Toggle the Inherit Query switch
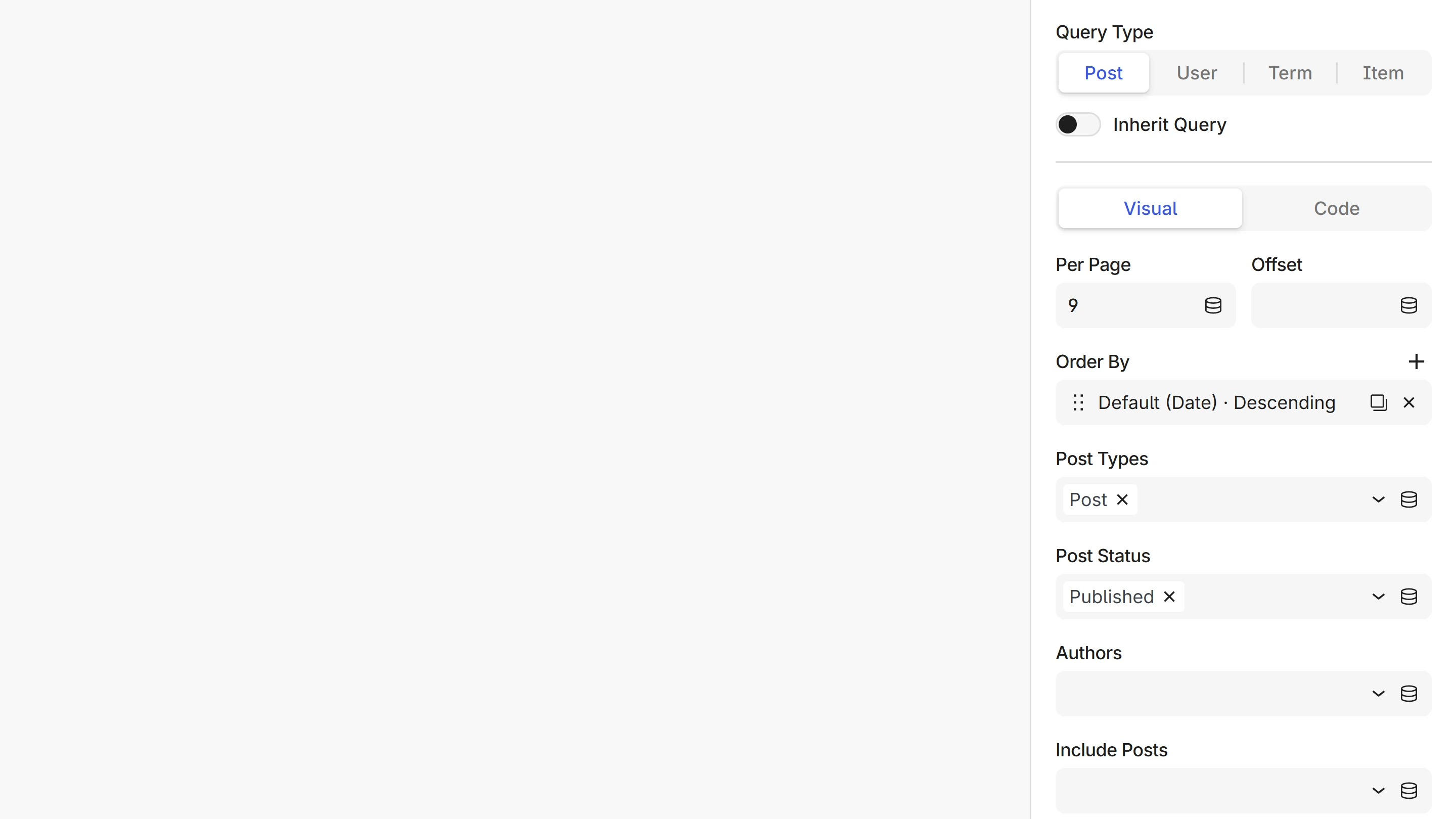1456x819 pixels. click(x=1078, y=124)
